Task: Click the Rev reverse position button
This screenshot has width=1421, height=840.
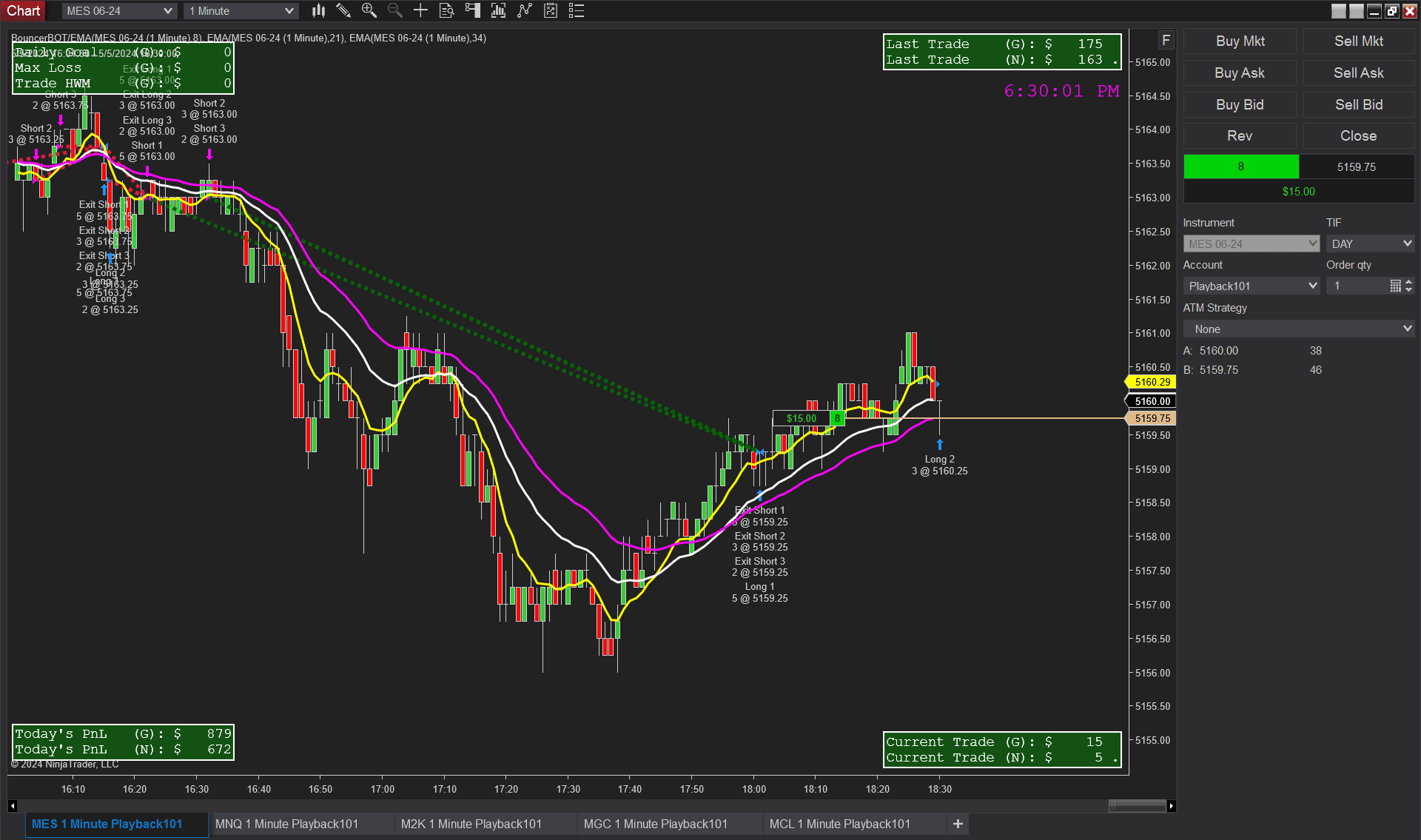Action: [x=1240, y=135]
